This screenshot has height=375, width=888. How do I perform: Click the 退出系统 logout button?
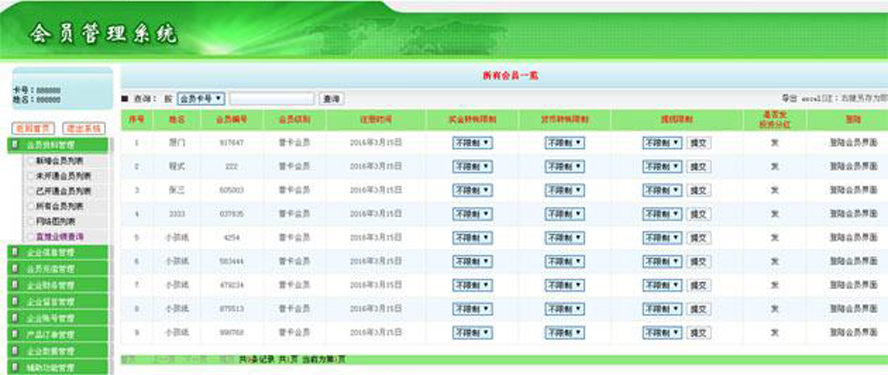click(83, 129)
